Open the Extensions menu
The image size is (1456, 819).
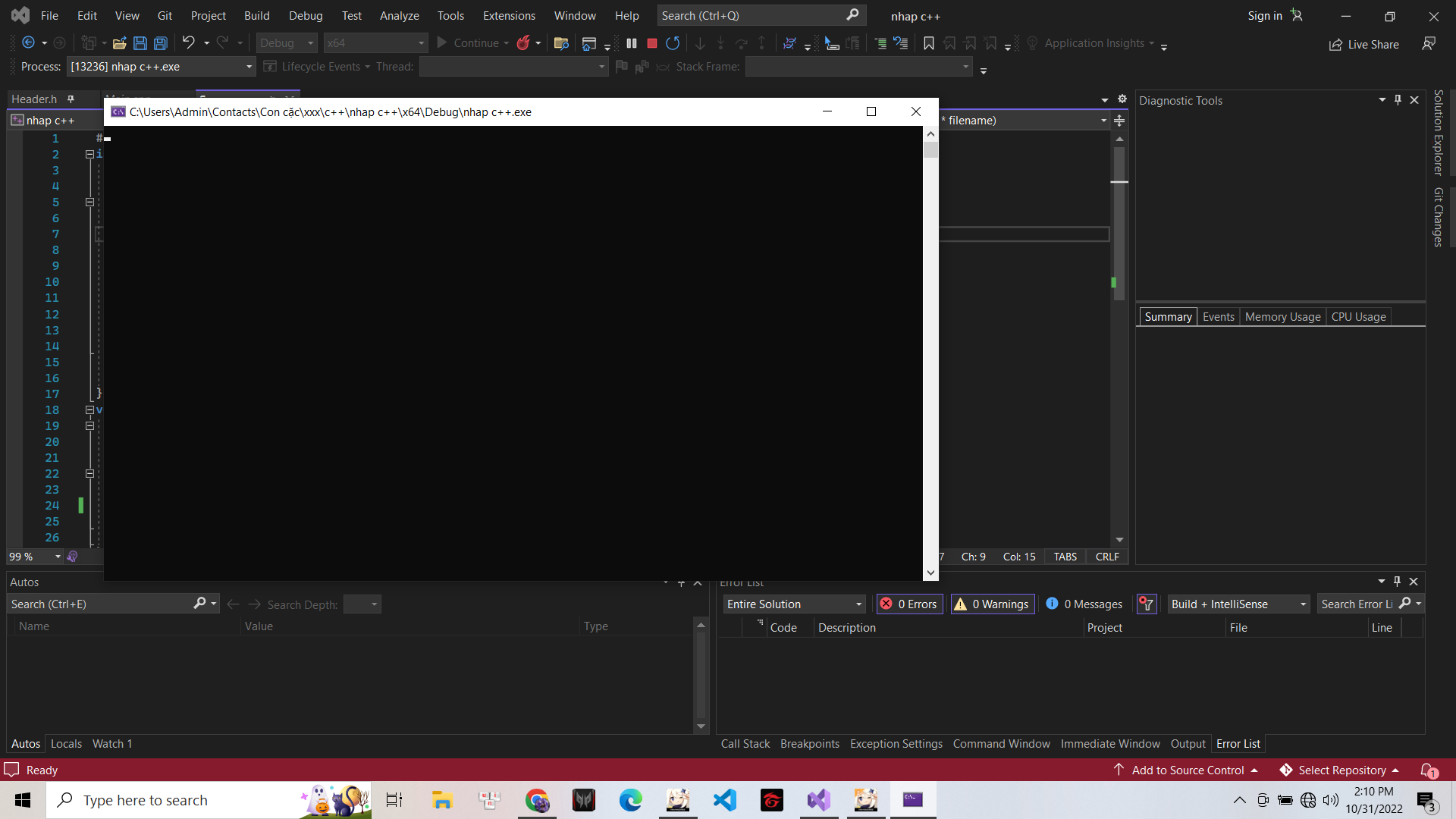pyautogui.click(x=509, y=15)
